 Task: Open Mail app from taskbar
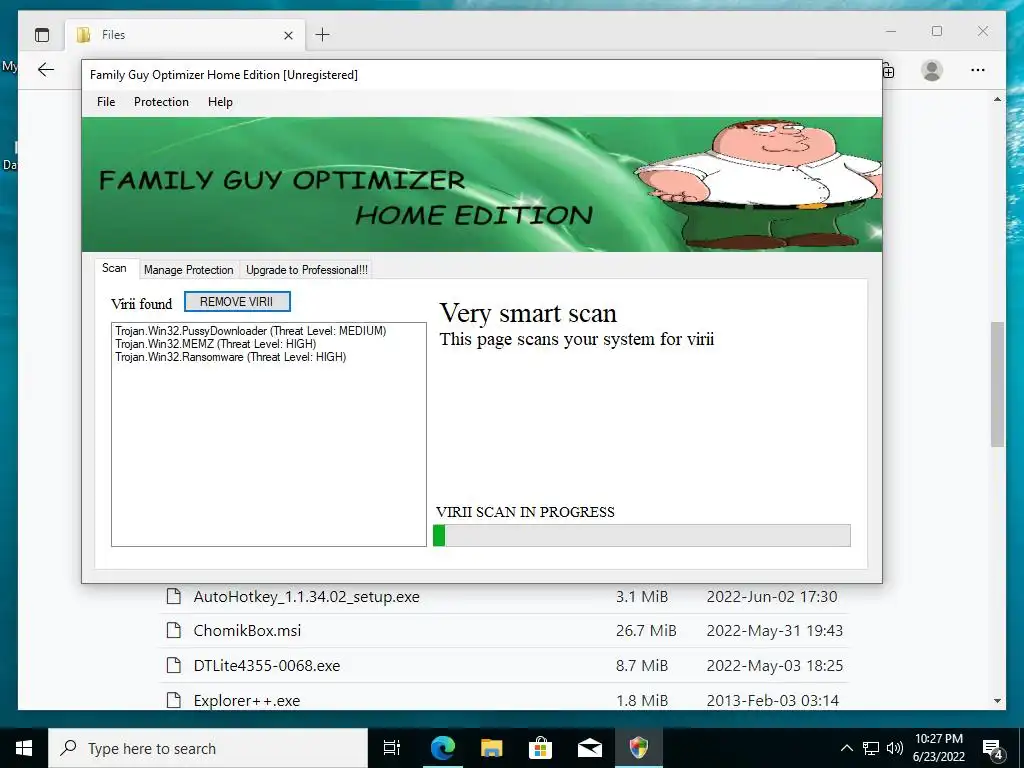click(589, 748)
